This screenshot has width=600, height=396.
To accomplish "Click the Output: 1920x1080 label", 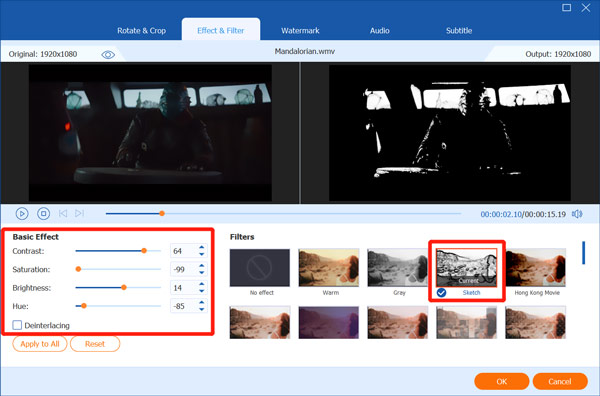I will (x=558, y=54).
